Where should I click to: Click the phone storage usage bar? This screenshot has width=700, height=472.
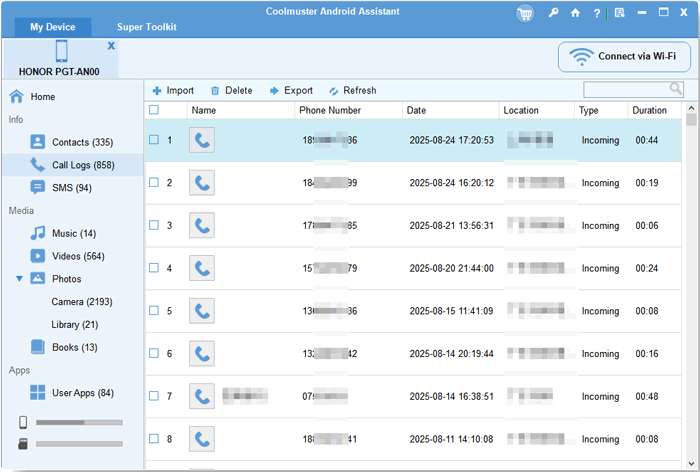pos(79,422)
